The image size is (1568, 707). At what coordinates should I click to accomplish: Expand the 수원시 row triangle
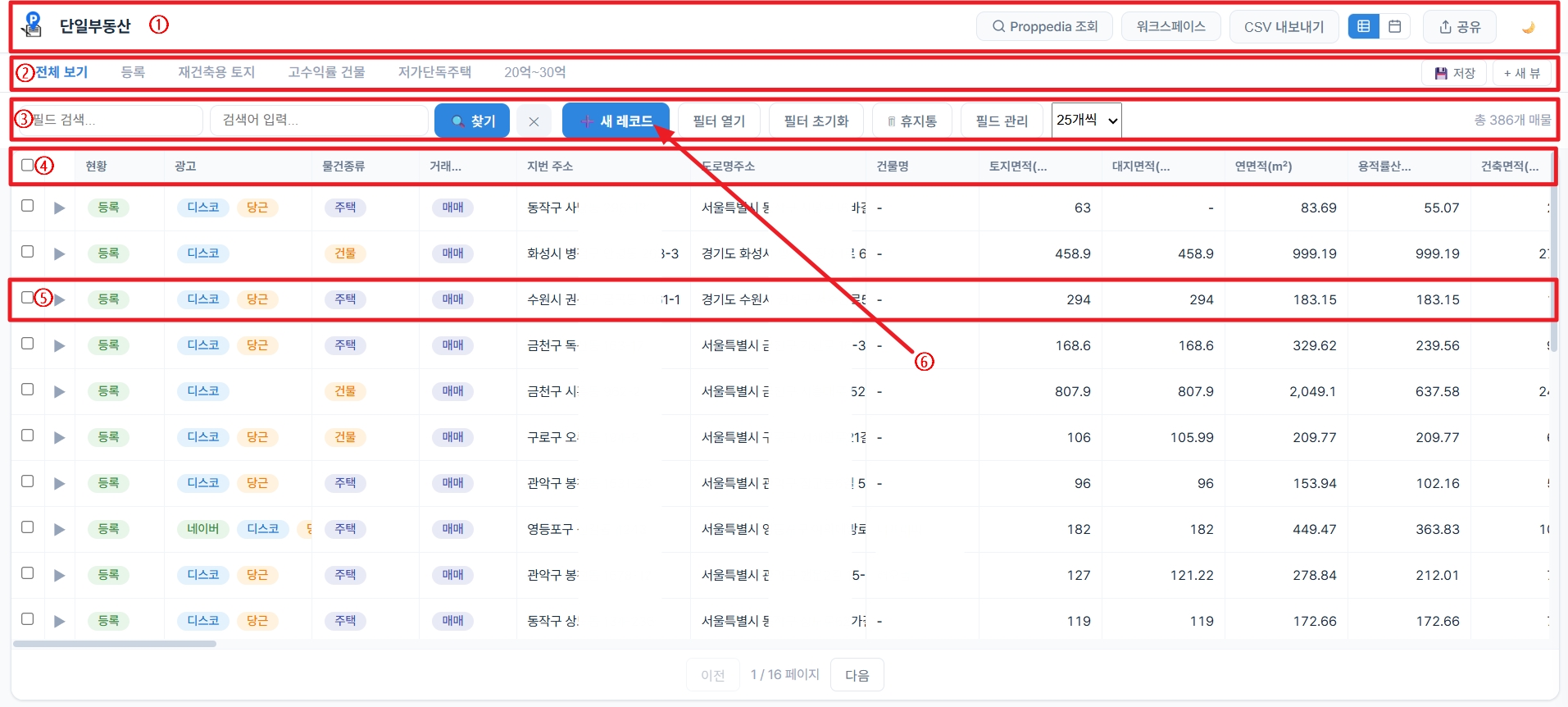coord(59,300)
